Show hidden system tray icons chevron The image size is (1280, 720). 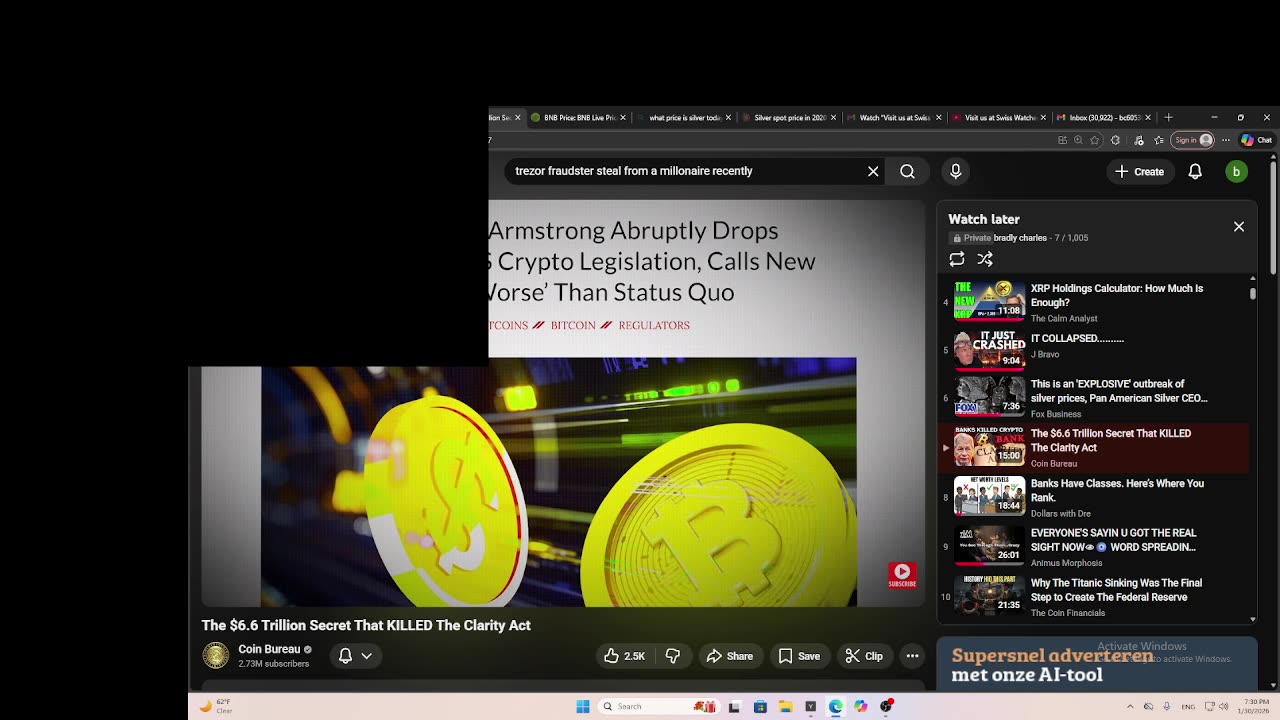click(x=1130, y=706)
